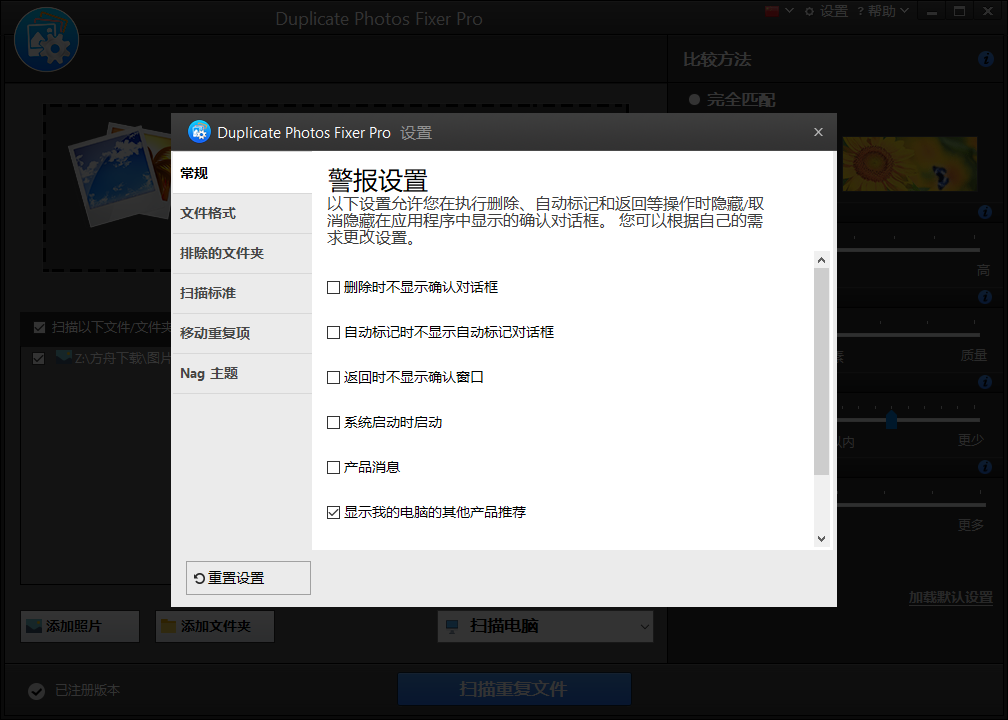
Task: Click the slider track above 高 label
Action: pyautogui.click(x=908, y=249)
